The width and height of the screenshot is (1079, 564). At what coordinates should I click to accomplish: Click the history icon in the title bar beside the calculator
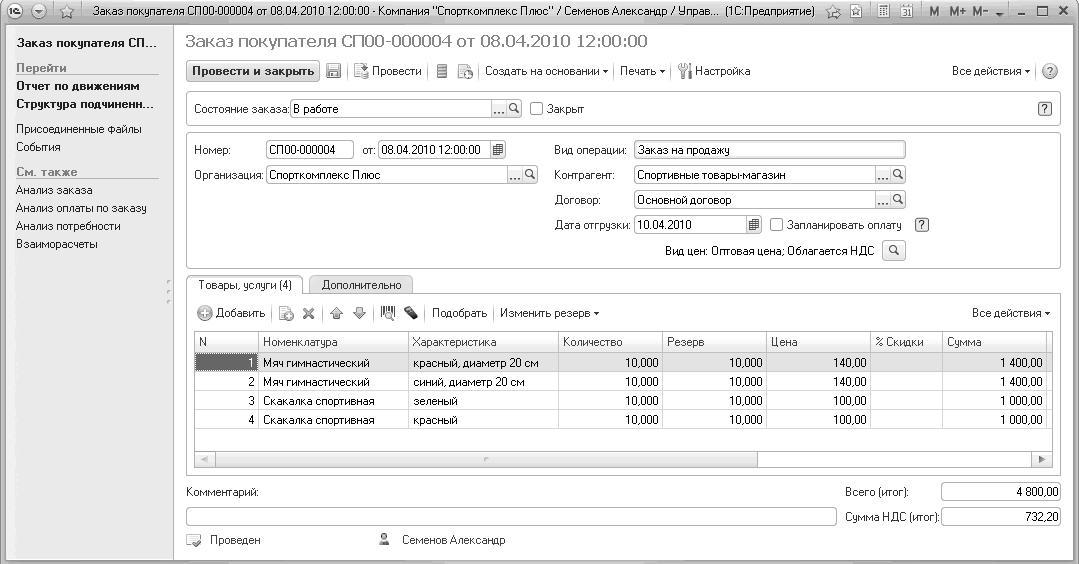[856, 12]
